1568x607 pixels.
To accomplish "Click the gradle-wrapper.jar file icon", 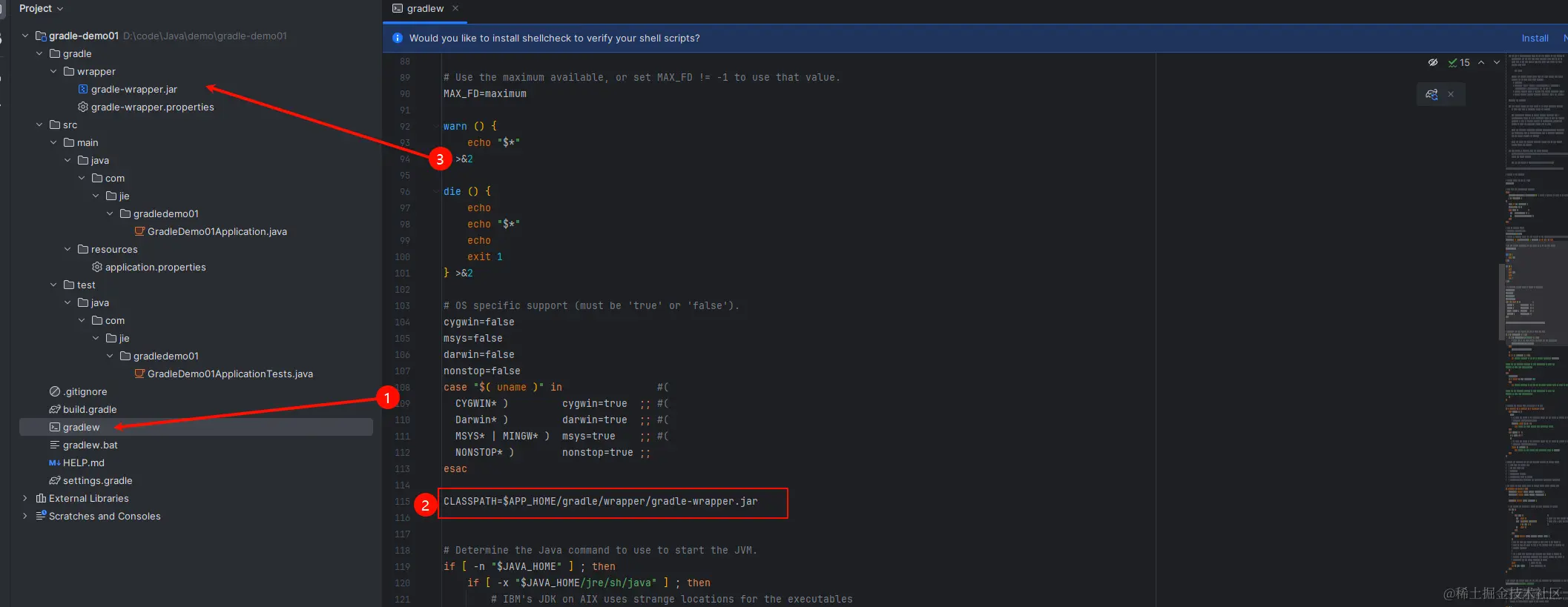I will 83,89.
